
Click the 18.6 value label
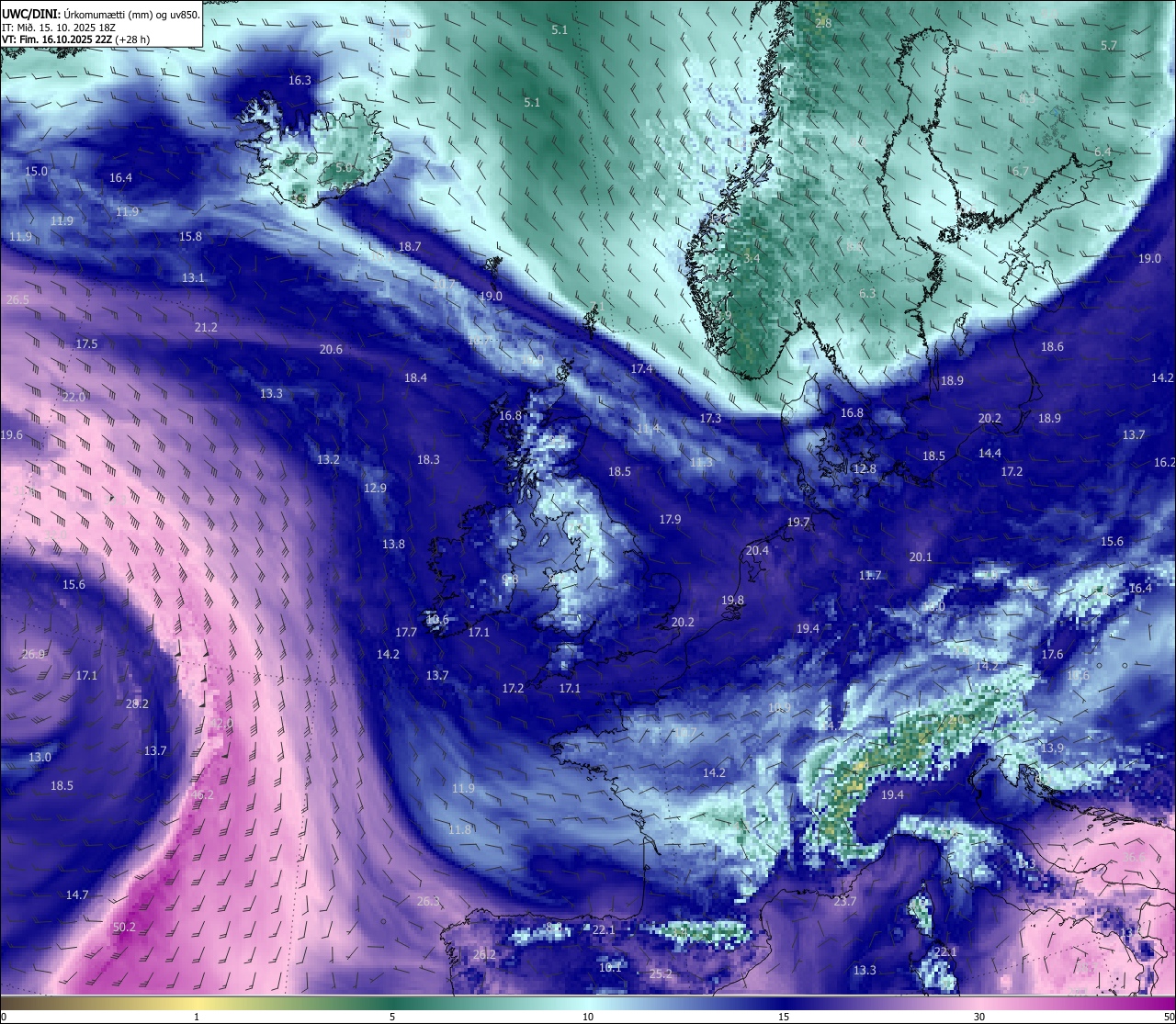(1052, 347)
